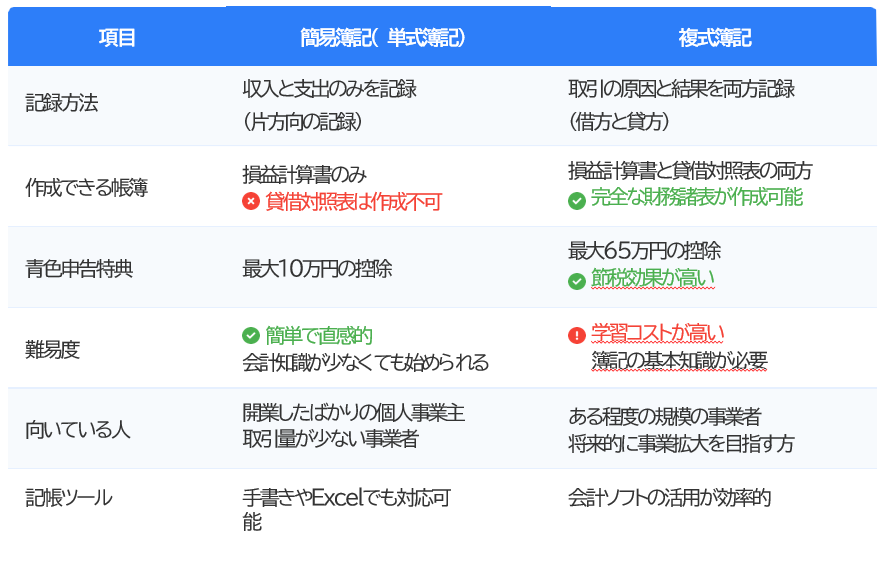The image size is (884, 564).
Task: Click the 最大10万円の控除 cell text
Action: [317, 268]
